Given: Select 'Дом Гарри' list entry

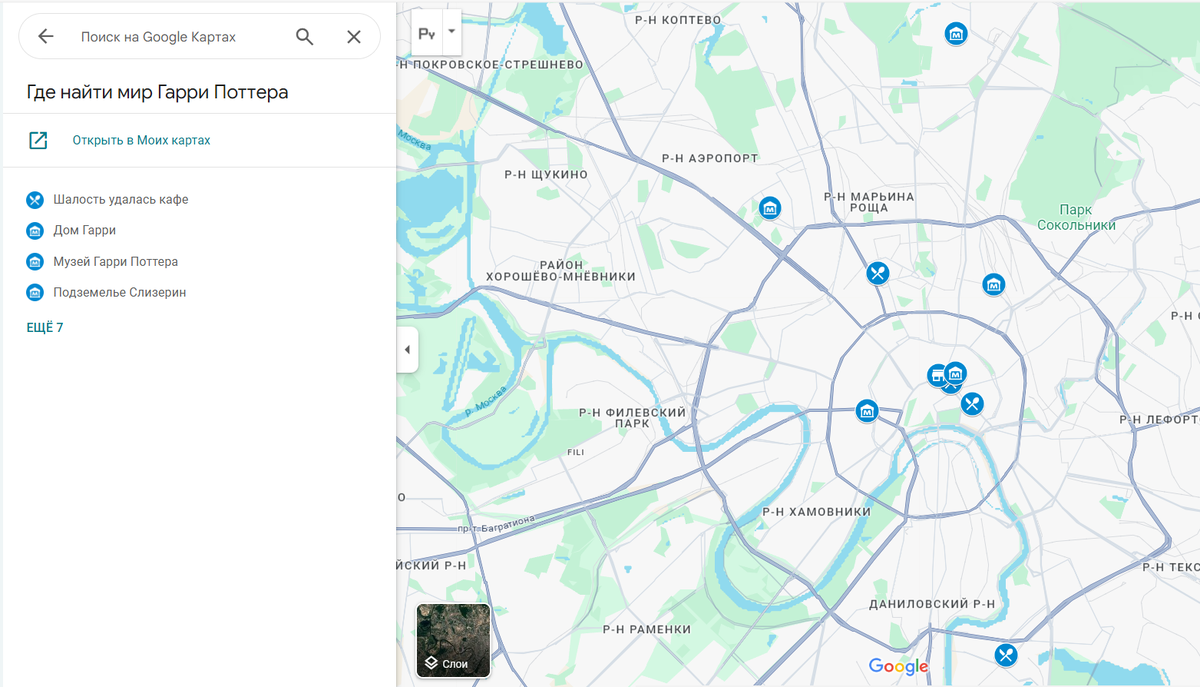Looking at the screenshot, I should 85,230.
